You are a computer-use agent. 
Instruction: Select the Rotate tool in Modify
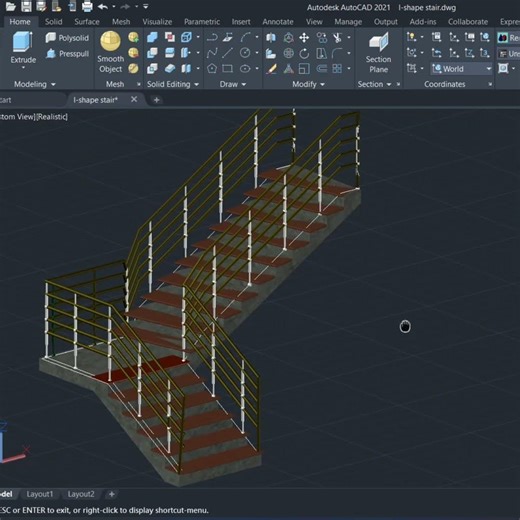click(304, 53)
